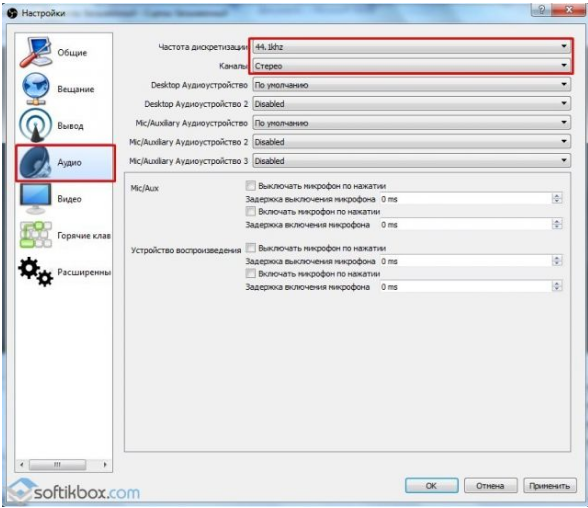Open the Mic/Auxiliary Аудиоустройство 3 dropdown
588x508 pixels.
point(412,161)
